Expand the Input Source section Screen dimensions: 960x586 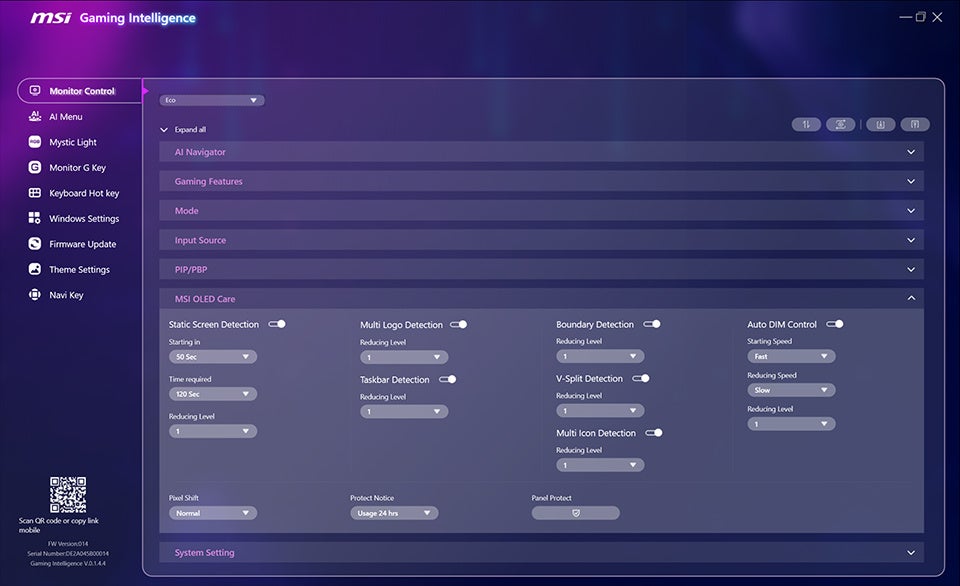[x=541, y=240]
